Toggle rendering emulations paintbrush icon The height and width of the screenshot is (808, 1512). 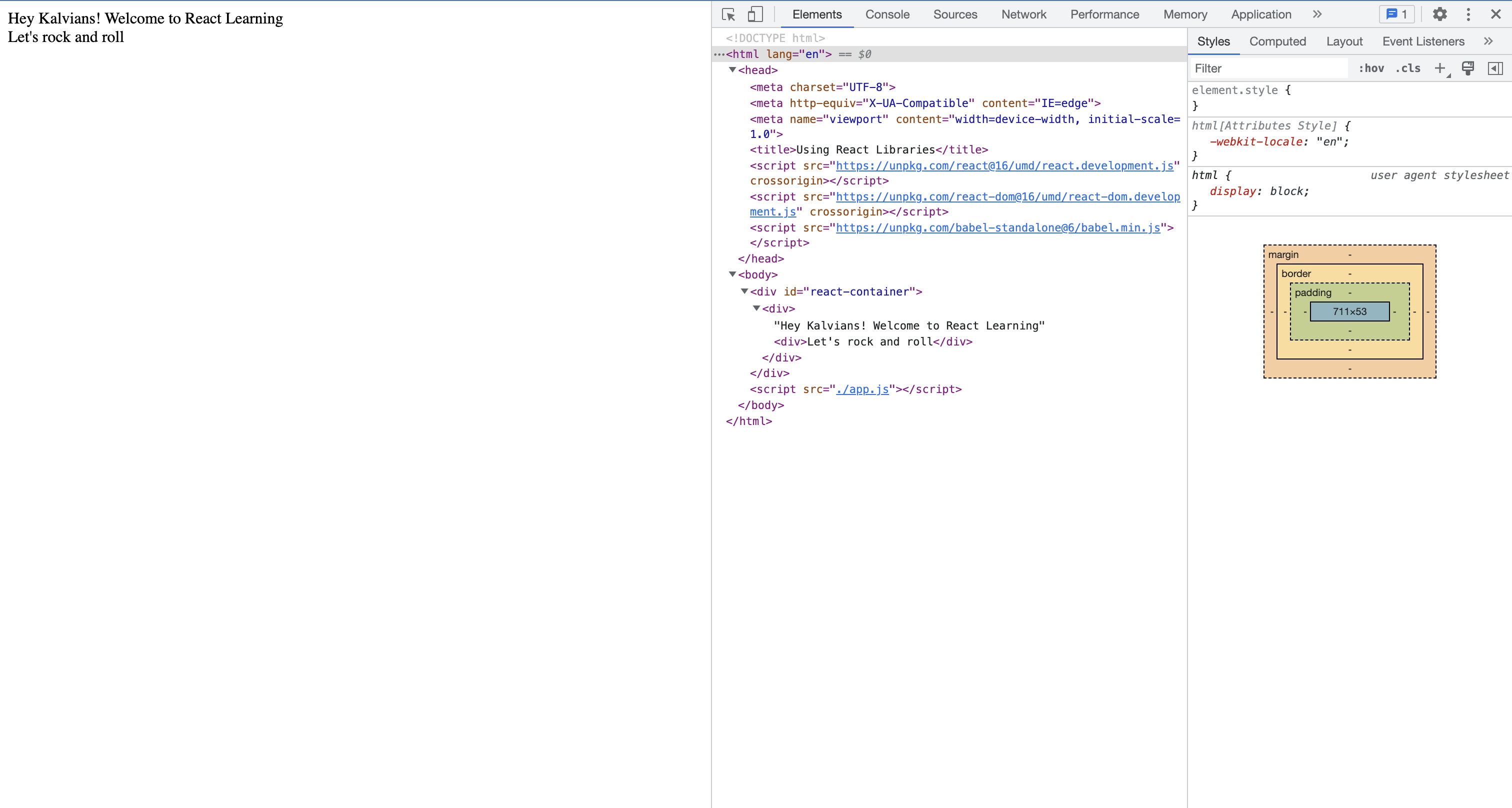1468,68
